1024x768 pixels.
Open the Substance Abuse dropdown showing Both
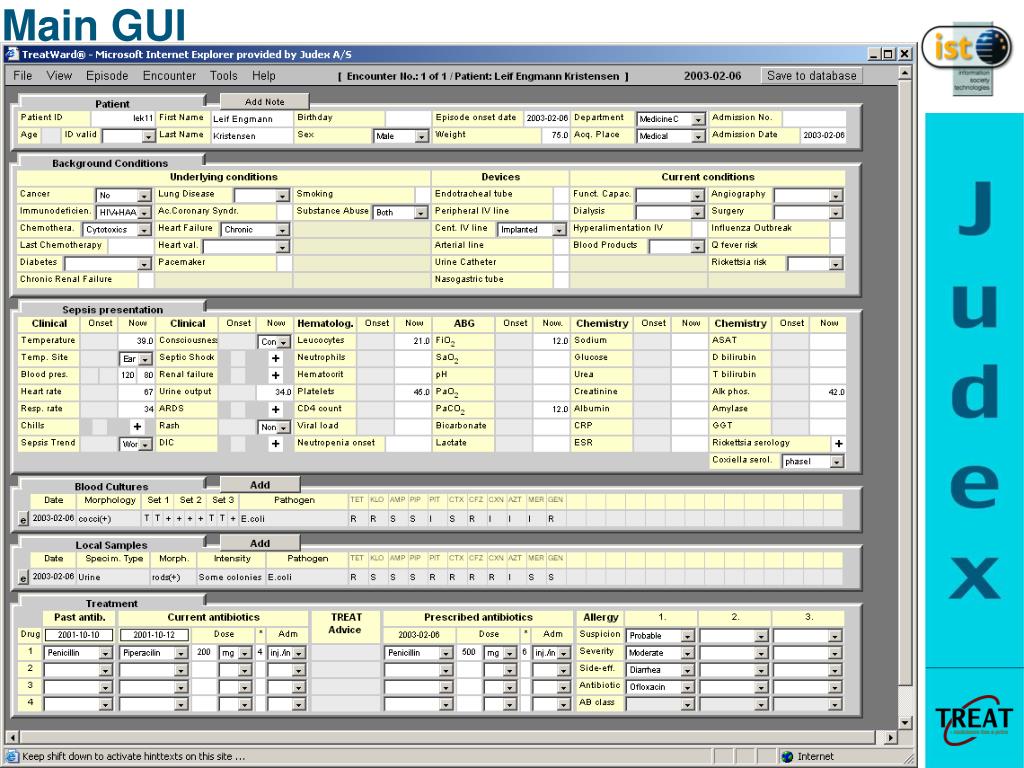[x=401, y=212]
